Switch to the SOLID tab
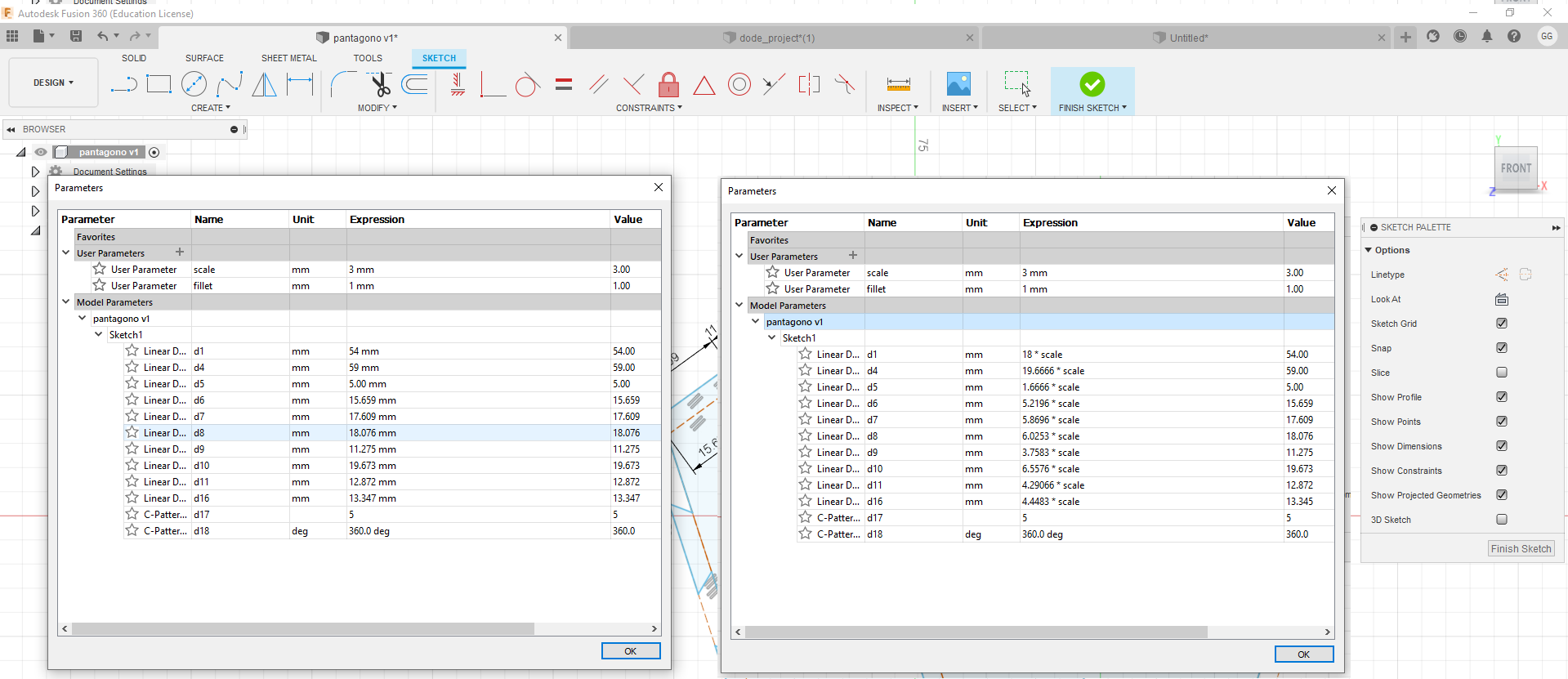1568x679 pixels. 134,58
